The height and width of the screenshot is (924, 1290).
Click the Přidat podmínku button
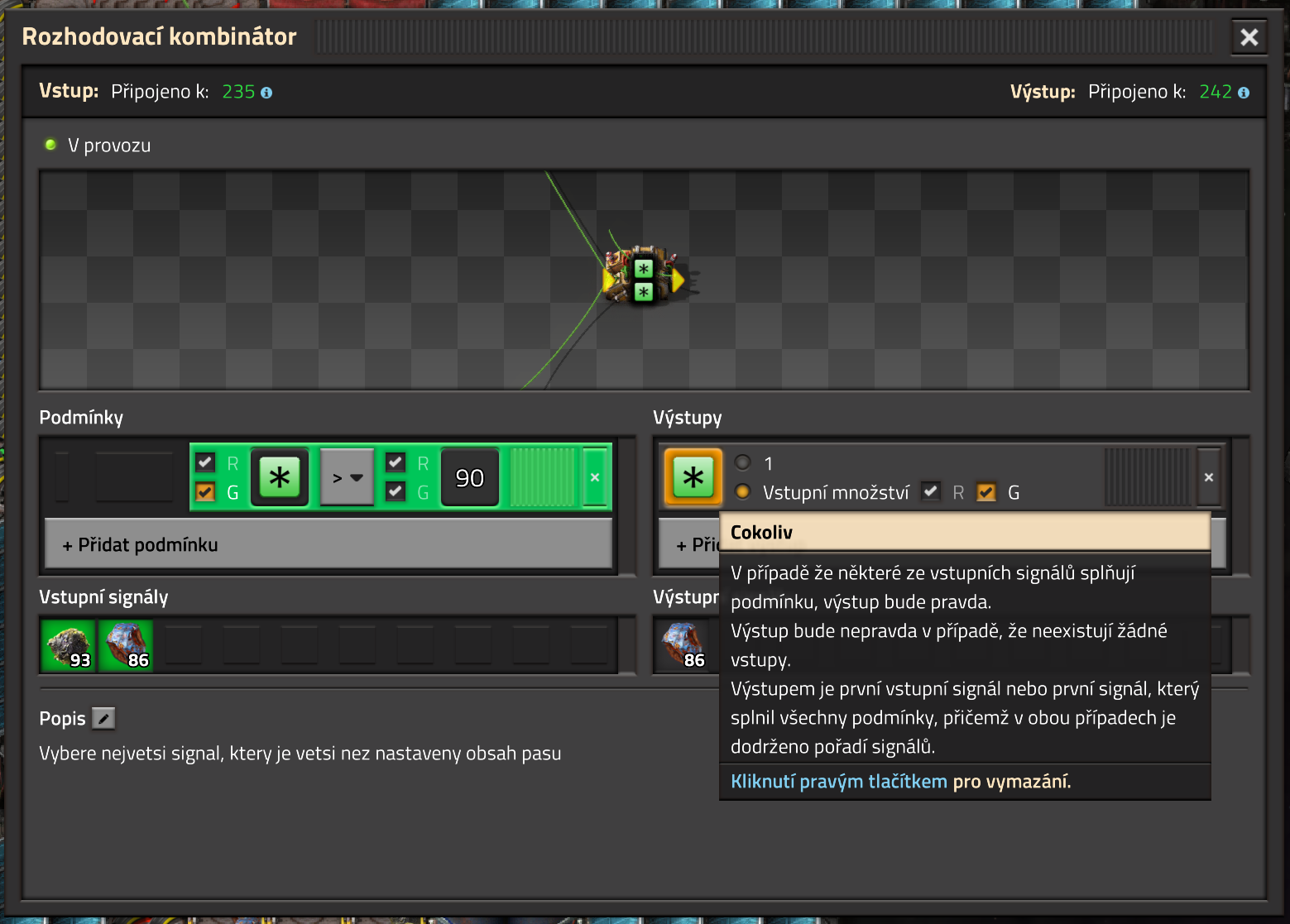(328, 544)
